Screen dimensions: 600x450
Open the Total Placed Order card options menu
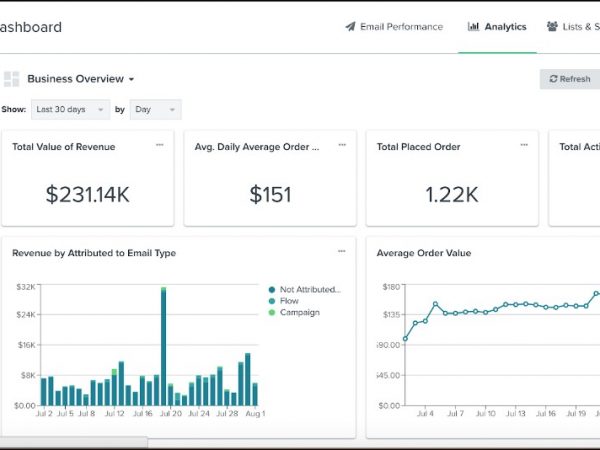tap(524, 145)
